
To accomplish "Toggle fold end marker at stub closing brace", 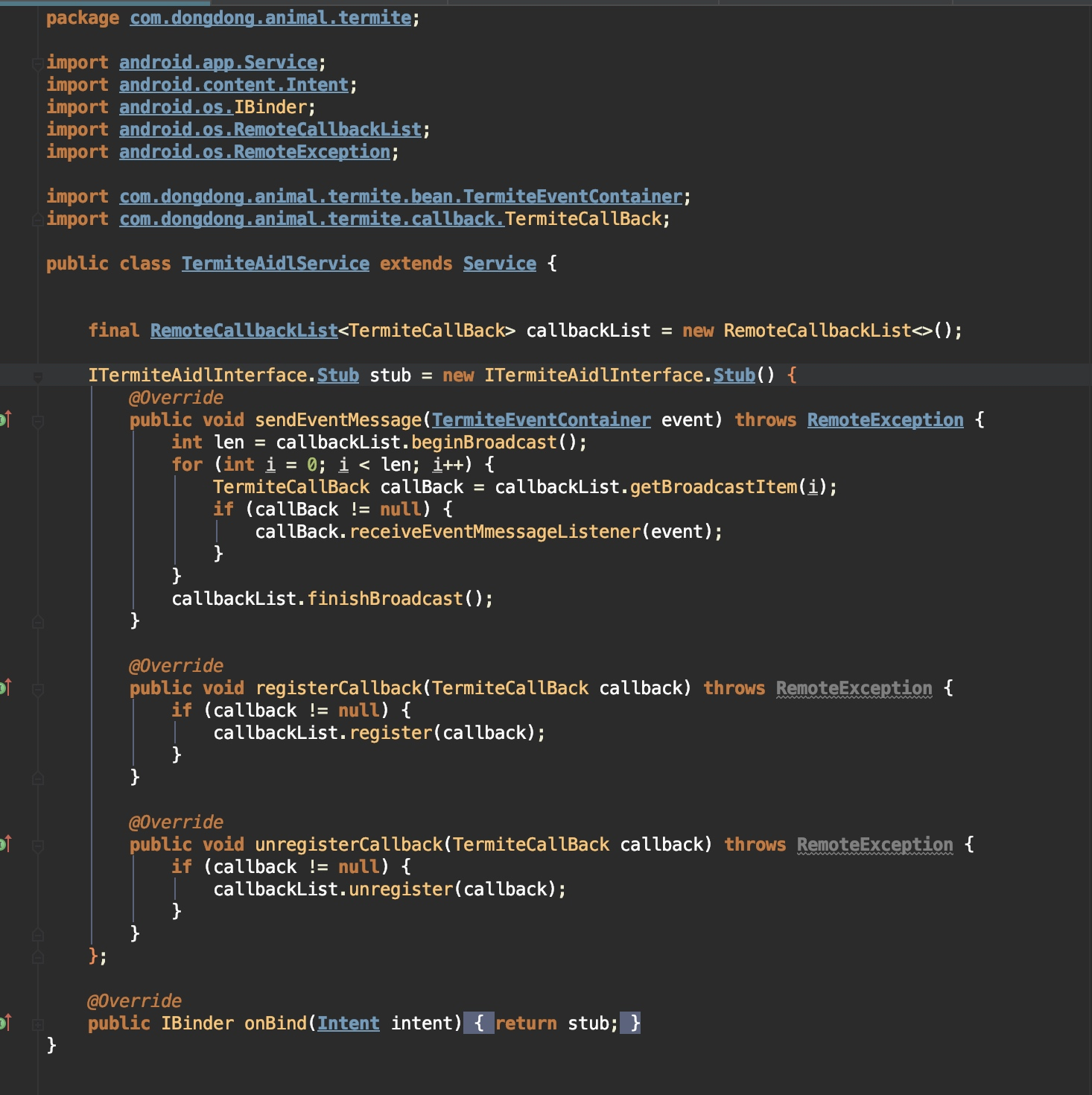I will [x=37, y=957].
